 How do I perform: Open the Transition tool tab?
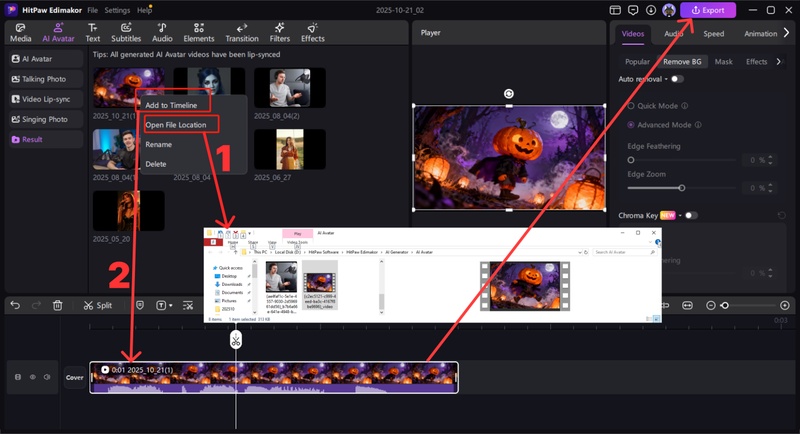tap(242, 32)
